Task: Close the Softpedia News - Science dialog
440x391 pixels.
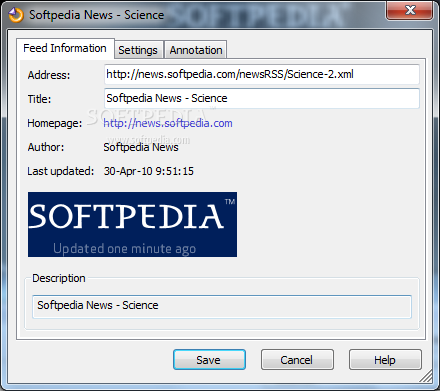Action: pyautogui.click(x=410, y=10)
